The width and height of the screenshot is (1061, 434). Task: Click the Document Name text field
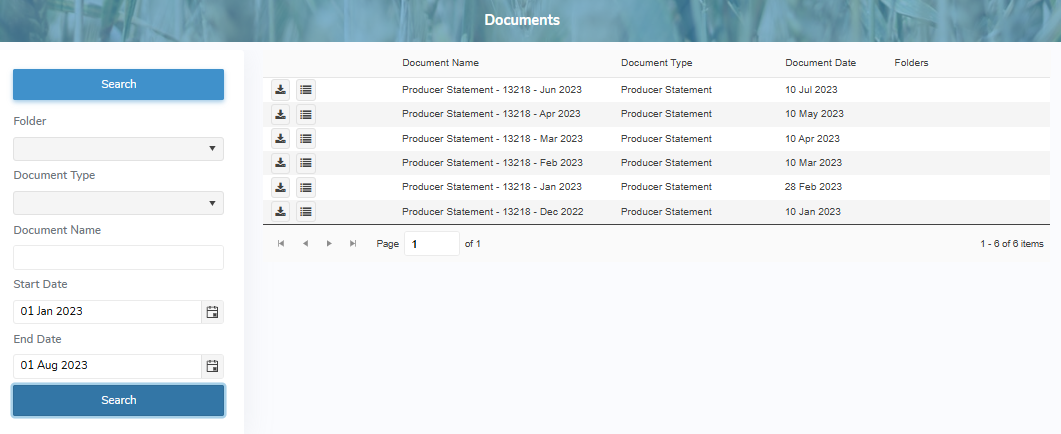click(118, 258)
